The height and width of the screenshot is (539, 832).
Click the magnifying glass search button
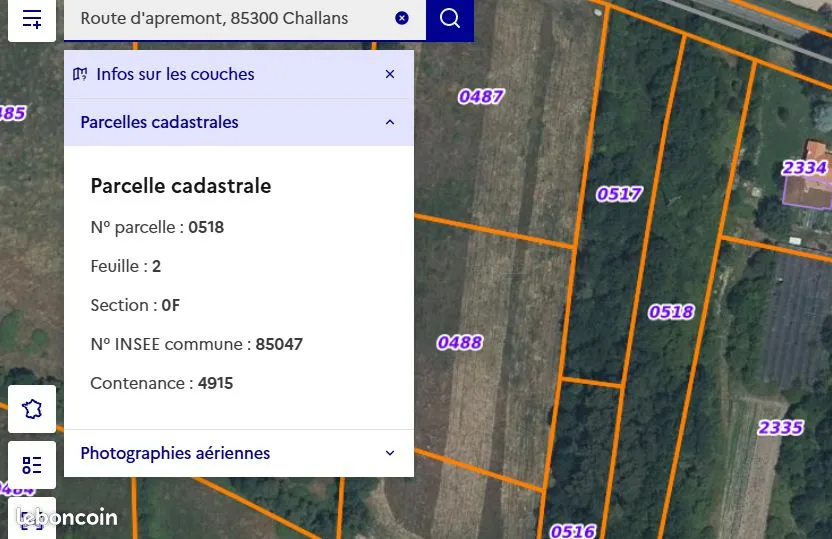[x=450, y=19]
